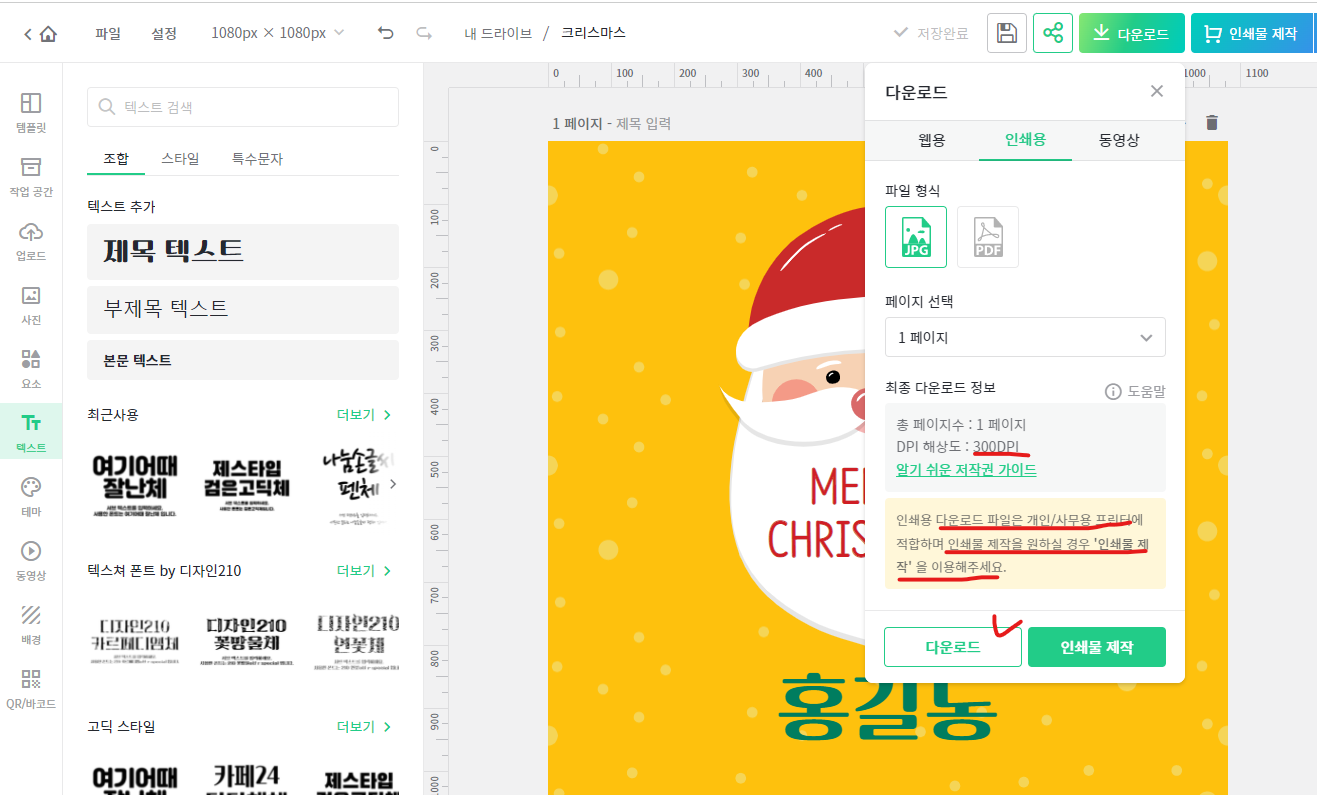The width and height of the screenshot is (1317, 795).
Task: Select the 홍길동 text on canvas
Action: tap(887, 706)
